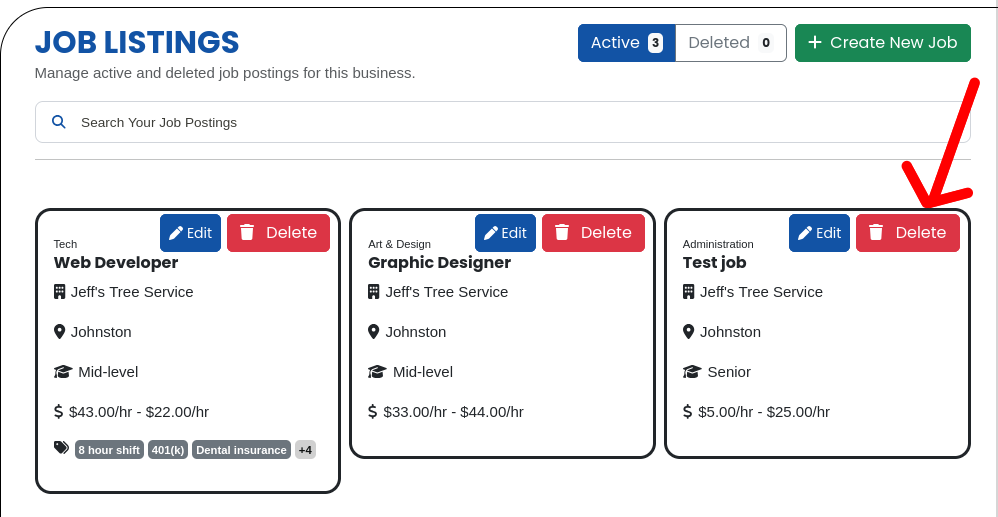Click building icon on Graphic Designer card

[374, 292]
